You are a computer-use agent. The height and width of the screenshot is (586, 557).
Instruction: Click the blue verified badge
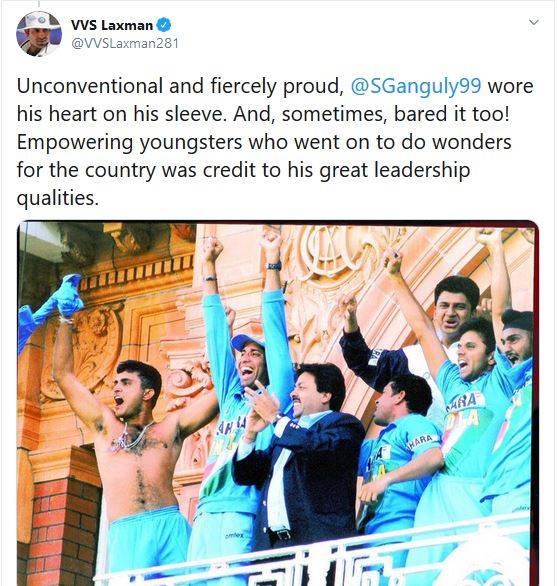[x=164, y=25]
